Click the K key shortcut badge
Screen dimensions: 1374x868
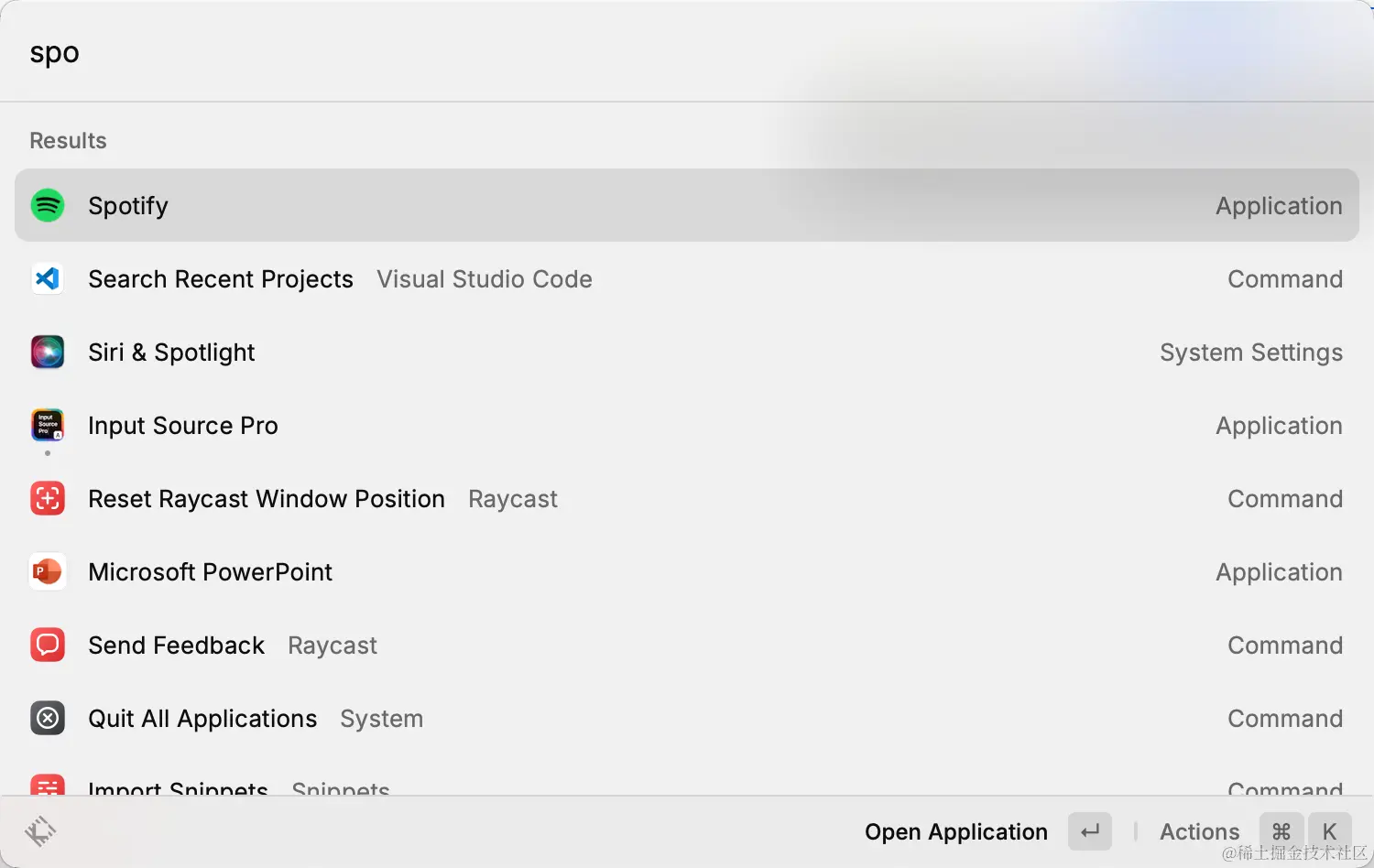tap(1330, 831)
